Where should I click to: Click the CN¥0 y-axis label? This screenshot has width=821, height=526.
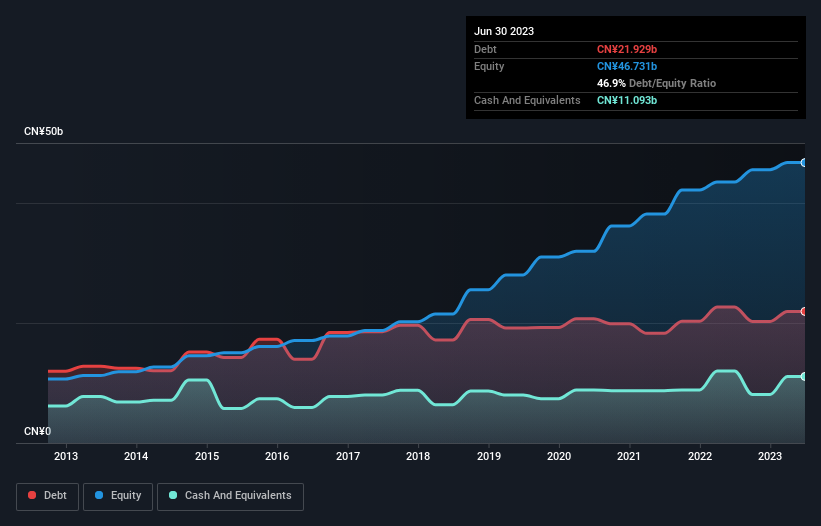(38, 431)
